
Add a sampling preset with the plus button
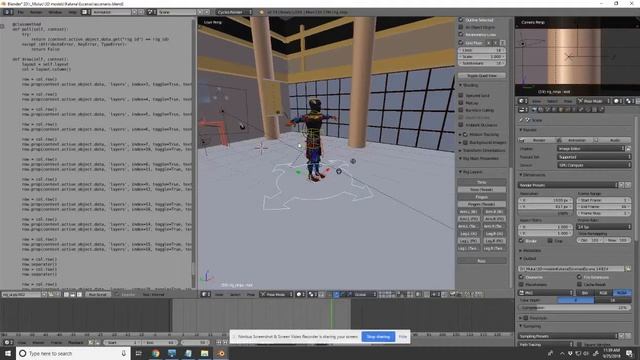[x=622, y=336]
